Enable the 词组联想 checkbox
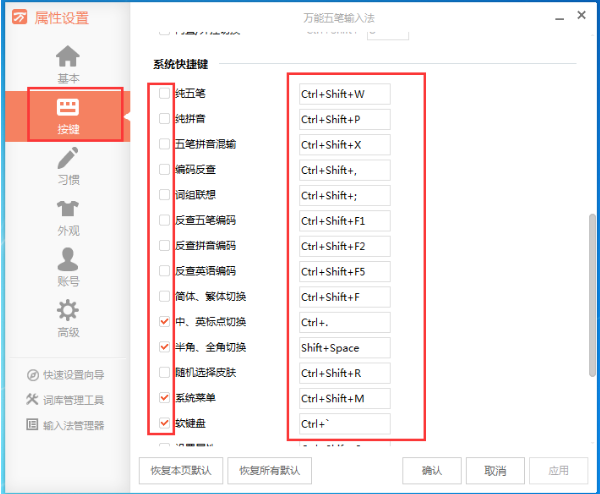Screen dimensions: 600x494 click(164, 195)
